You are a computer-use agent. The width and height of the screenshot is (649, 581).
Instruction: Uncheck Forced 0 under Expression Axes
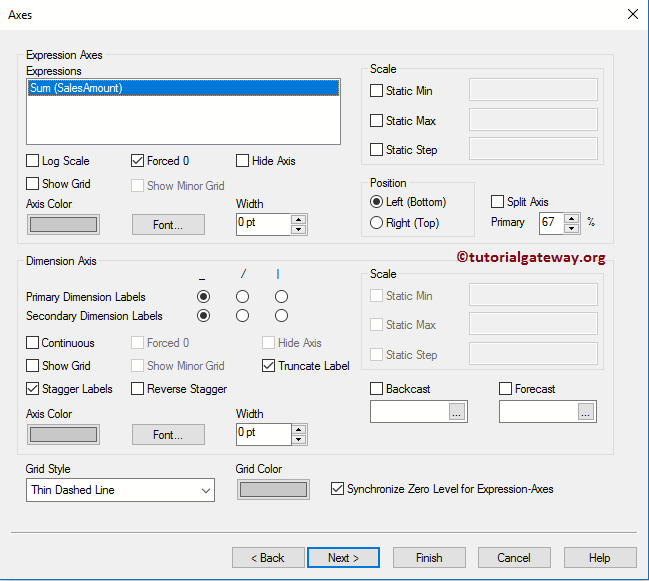pyautogui.click(x=137, y=161)
